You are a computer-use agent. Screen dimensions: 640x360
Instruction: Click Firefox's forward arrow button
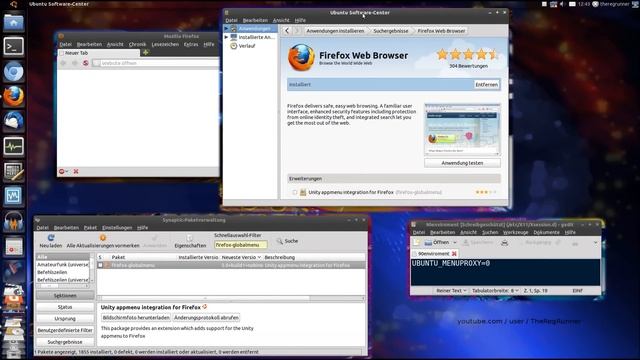point(74,63)
